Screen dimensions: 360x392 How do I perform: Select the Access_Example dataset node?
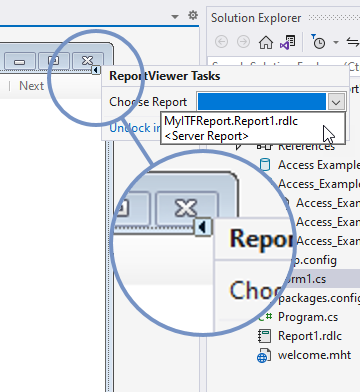[x=318, y=184]
